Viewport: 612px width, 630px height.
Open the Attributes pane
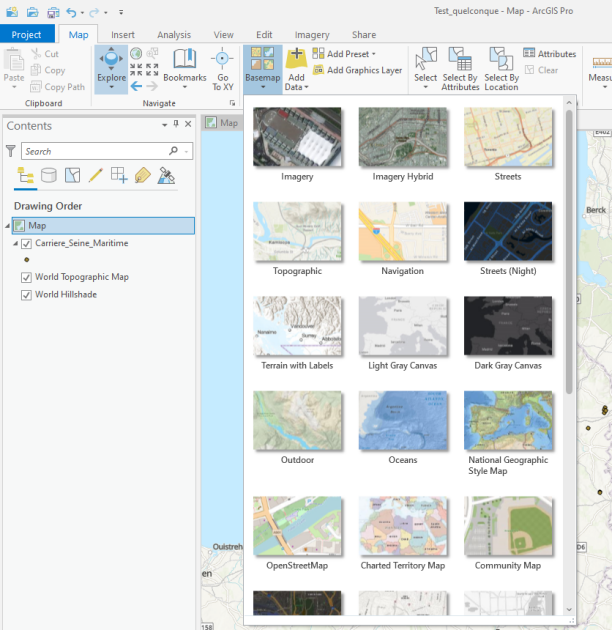point(550,53)
